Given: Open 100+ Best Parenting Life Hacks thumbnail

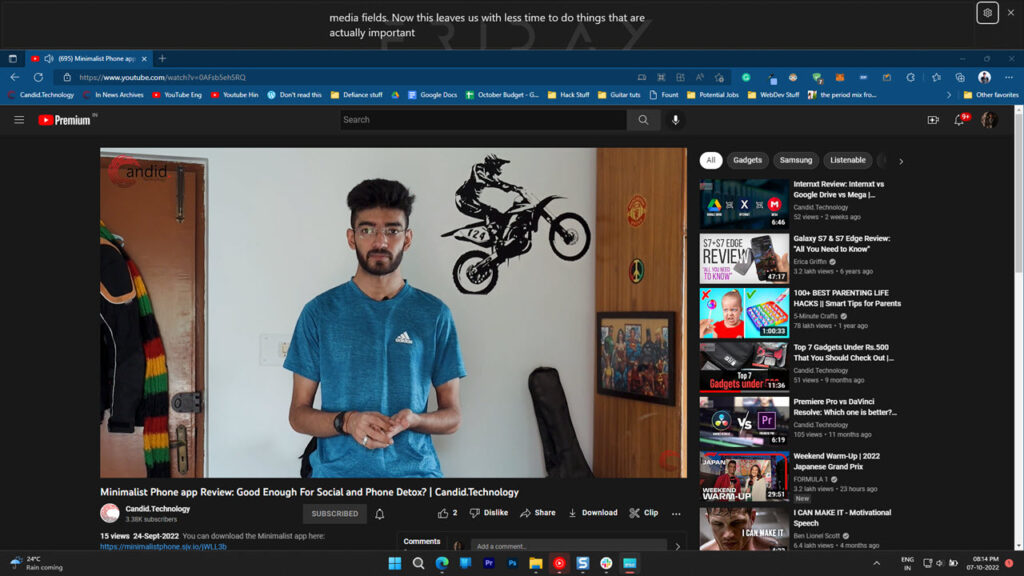Looking at the screenshot, I should [744, 313].
